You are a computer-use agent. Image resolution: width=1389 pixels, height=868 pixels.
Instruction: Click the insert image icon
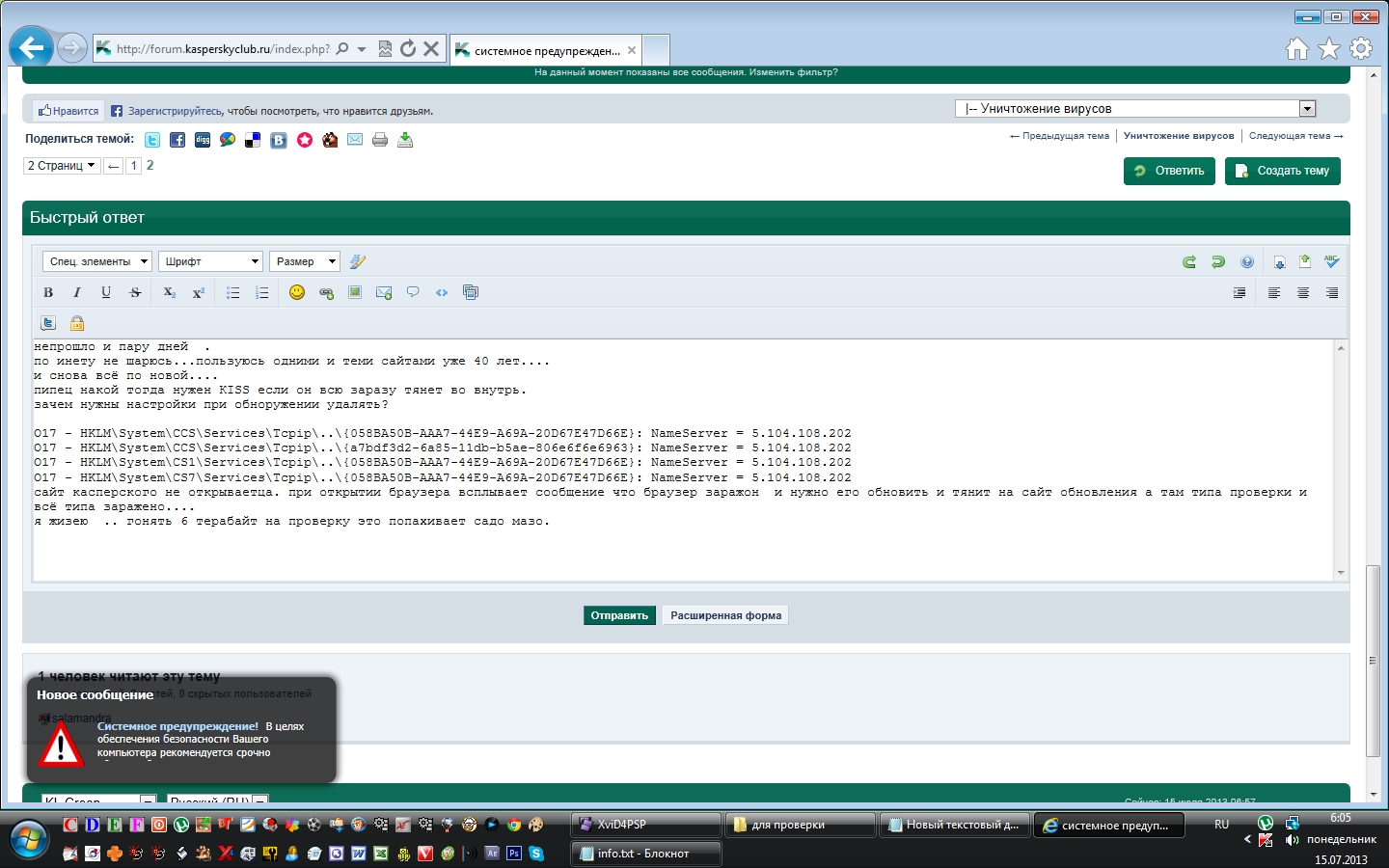355,292
